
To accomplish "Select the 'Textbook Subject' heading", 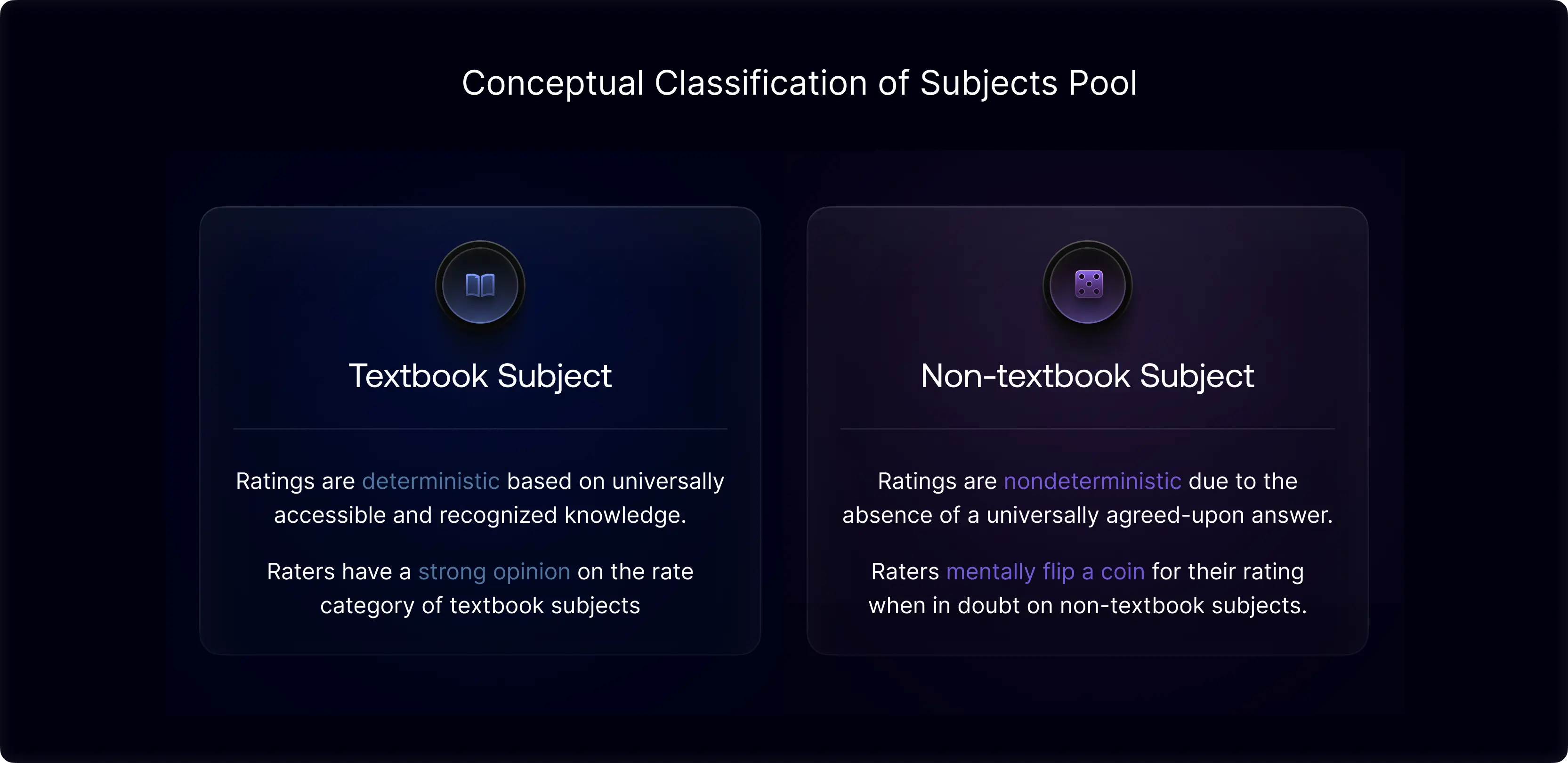I will click(480, 376).
